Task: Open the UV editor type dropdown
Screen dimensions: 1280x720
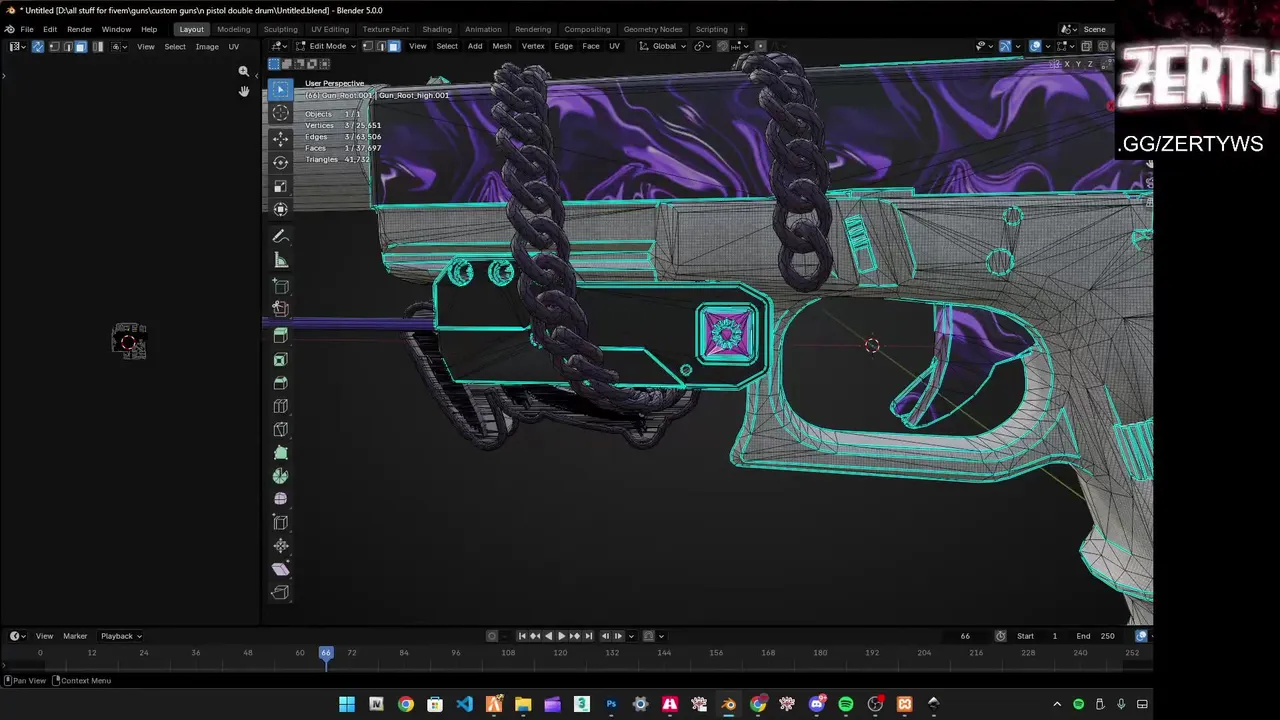Action: point(17,46)
